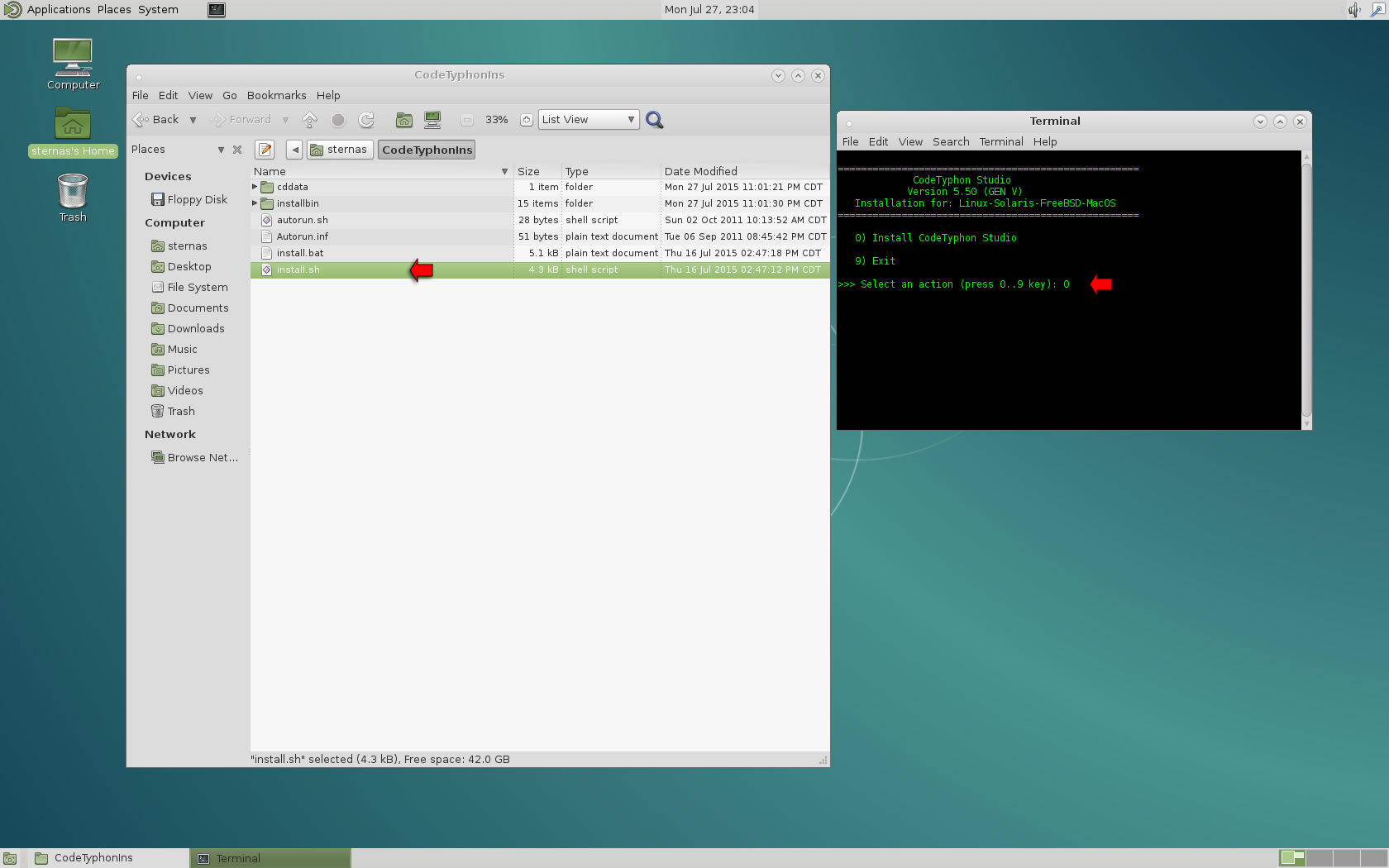Reload the current folder
The height and width of the screenshot is (868, 1389).
[x=366, y=120]
